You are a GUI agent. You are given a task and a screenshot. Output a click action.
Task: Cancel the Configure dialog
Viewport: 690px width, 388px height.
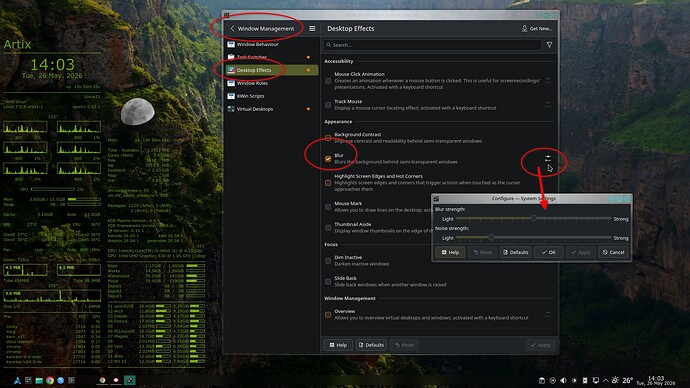(613, 253)
